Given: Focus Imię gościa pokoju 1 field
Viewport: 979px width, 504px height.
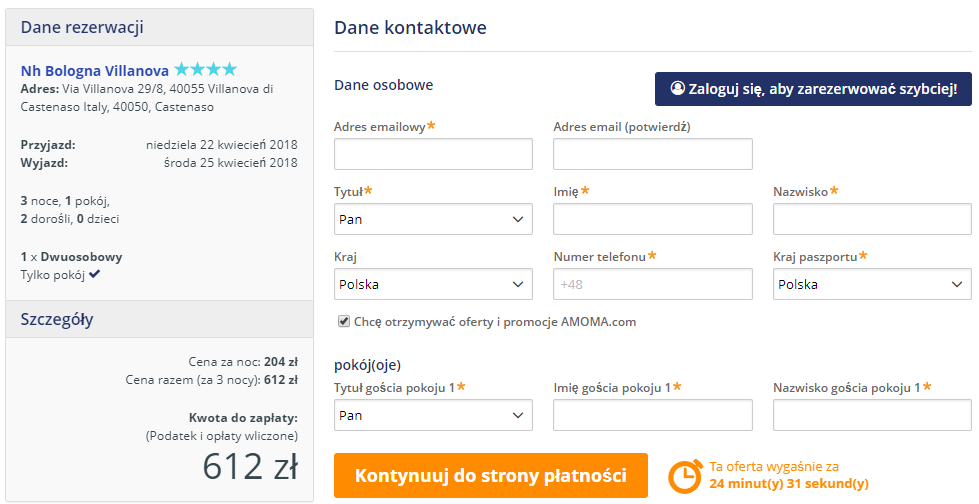Looking at the screenshot, I should pyautogui.click(x=652, y=415).
